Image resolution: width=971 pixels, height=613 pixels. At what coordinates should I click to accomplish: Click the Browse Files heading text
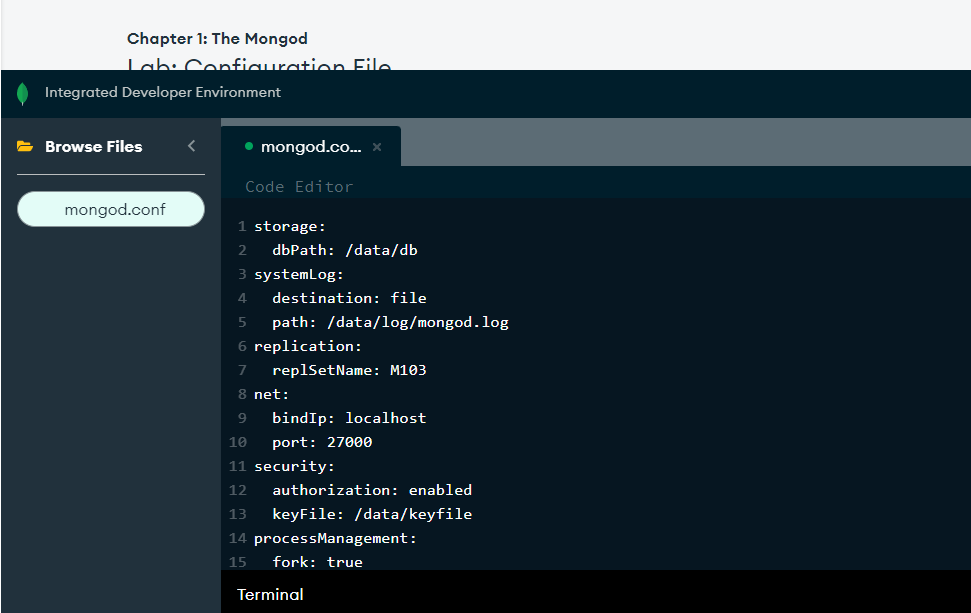93,147
